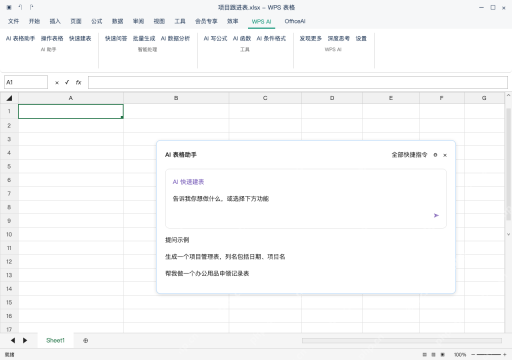Open 设置 in the WPS AI ribbon
The image size is (512, 360).
[361, 39]
